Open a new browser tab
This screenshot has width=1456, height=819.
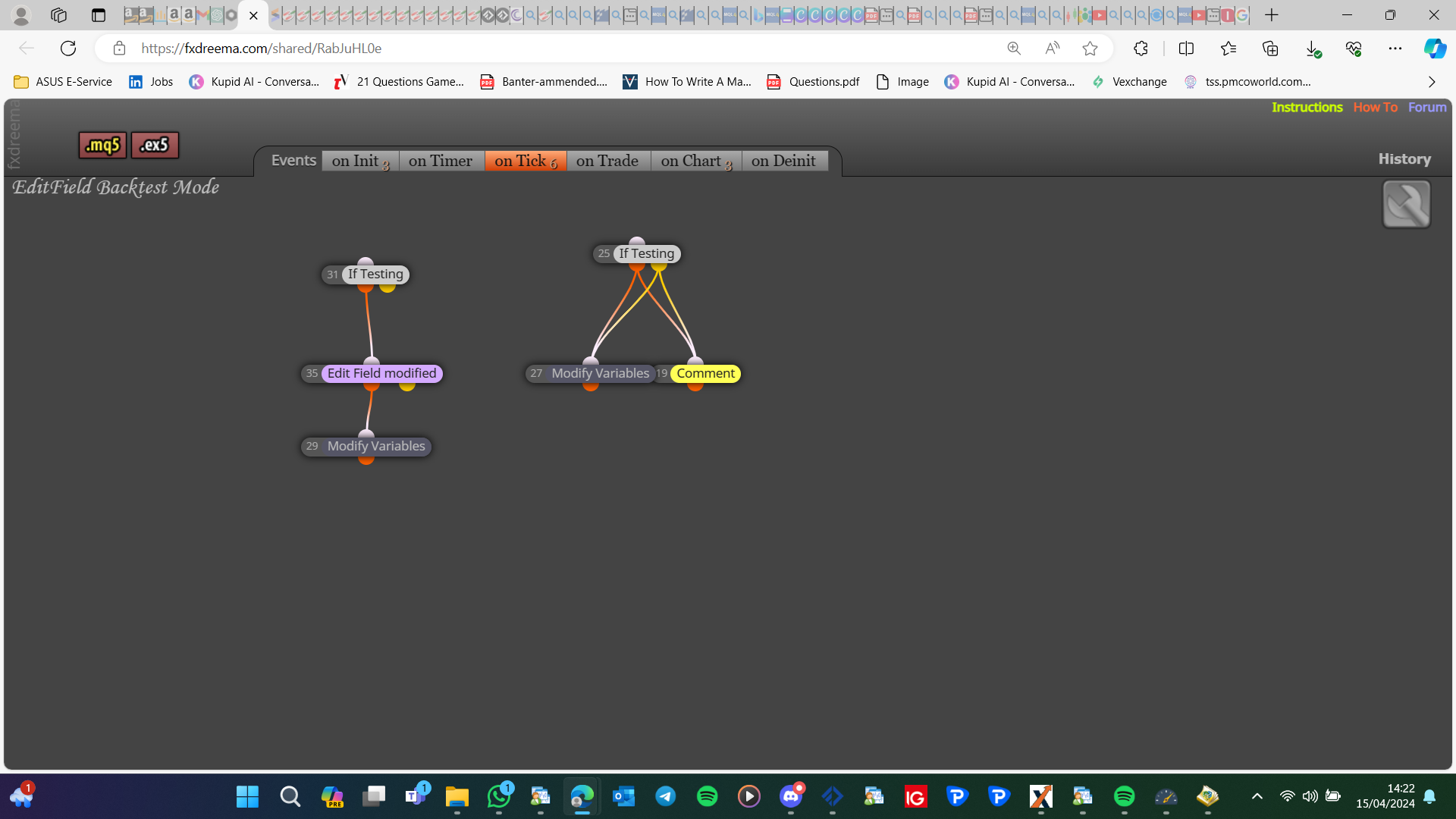1272,15
